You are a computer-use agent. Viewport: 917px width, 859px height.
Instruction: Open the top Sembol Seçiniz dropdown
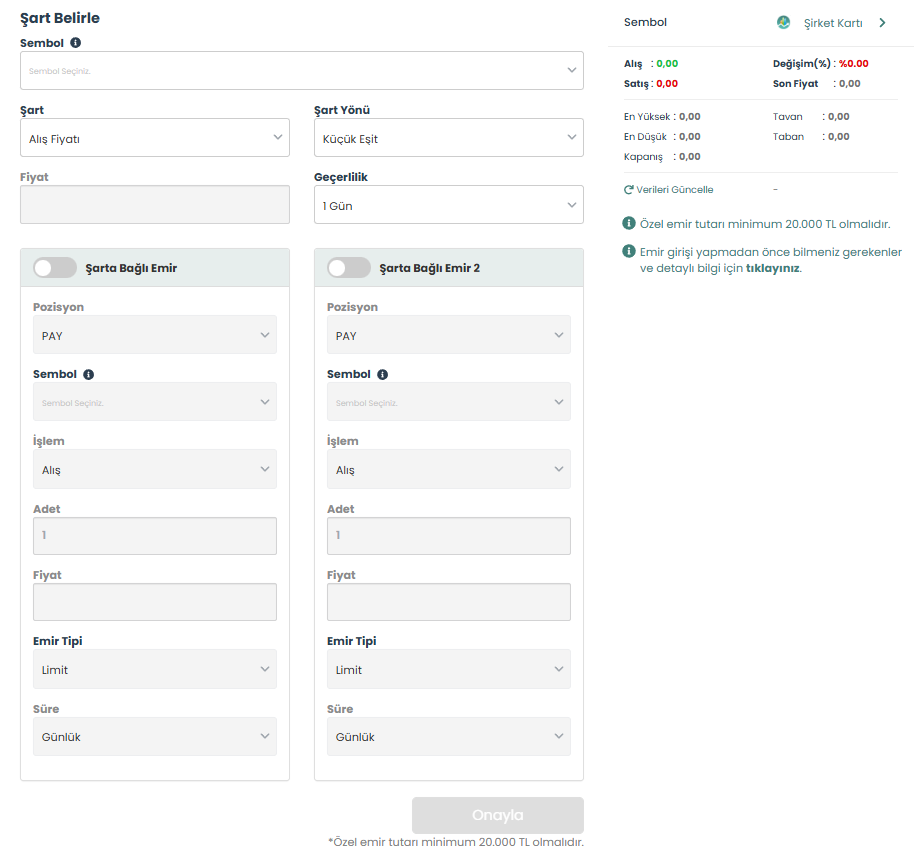301,71
